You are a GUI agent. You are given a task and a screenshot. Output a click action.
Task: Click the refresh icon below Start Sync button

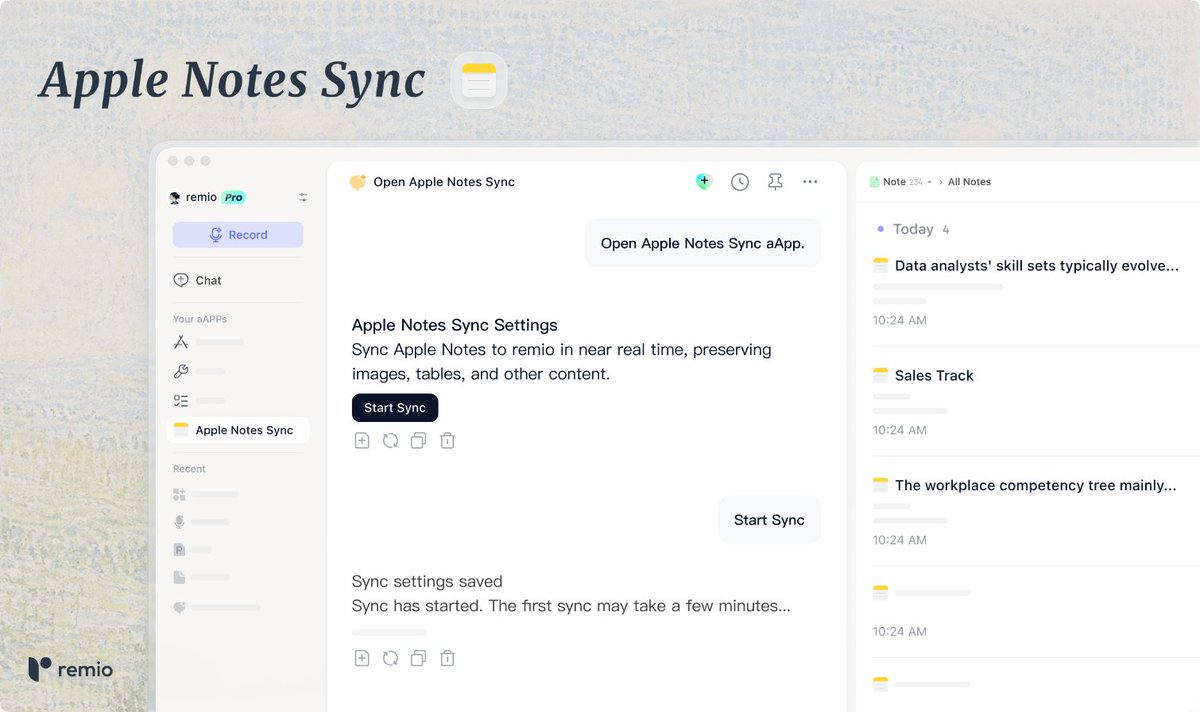click(x=391, y=441)
